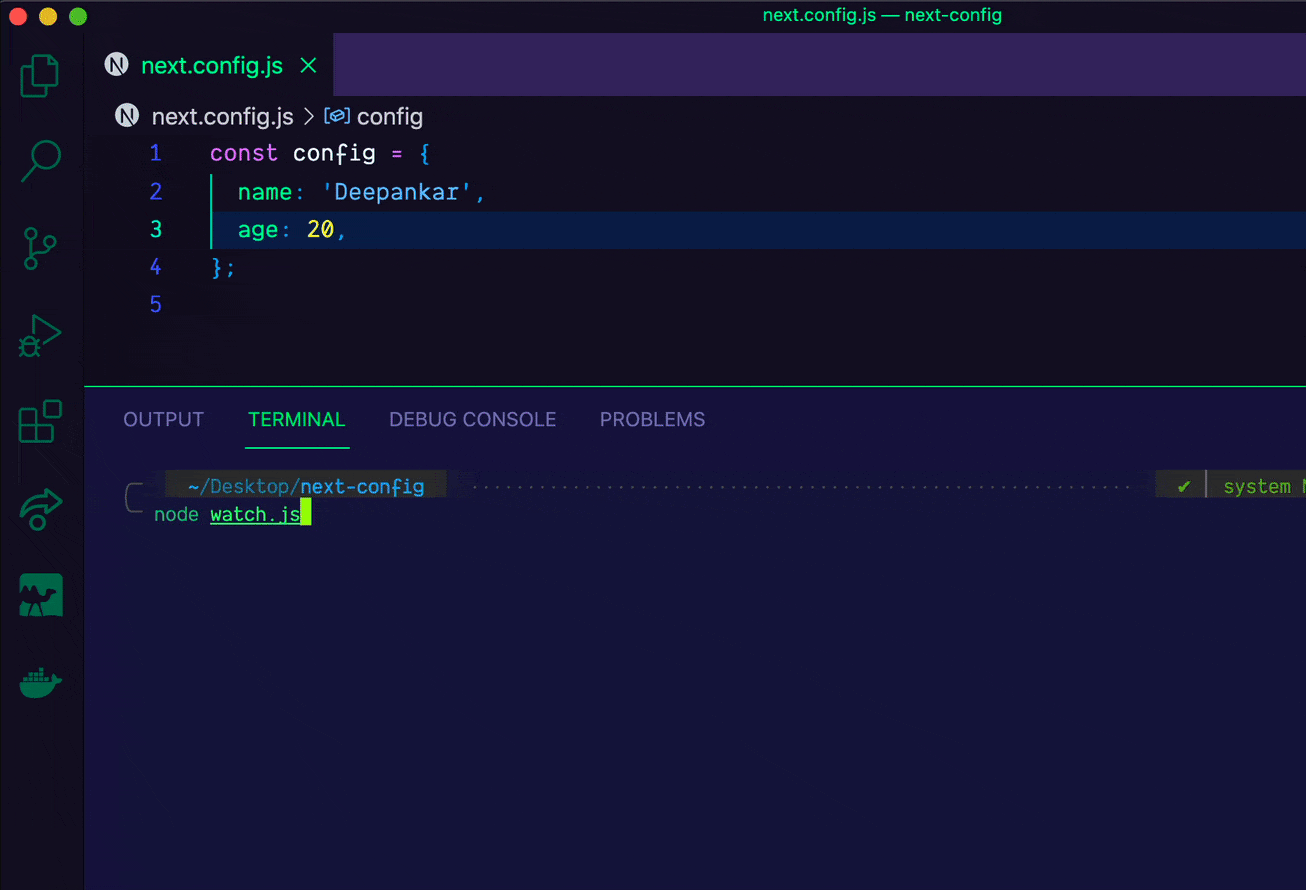Click the Next.js icon on the editor tab
Image resolution: width=1306 pixels, height=890 pixels.
coord(116,64)
